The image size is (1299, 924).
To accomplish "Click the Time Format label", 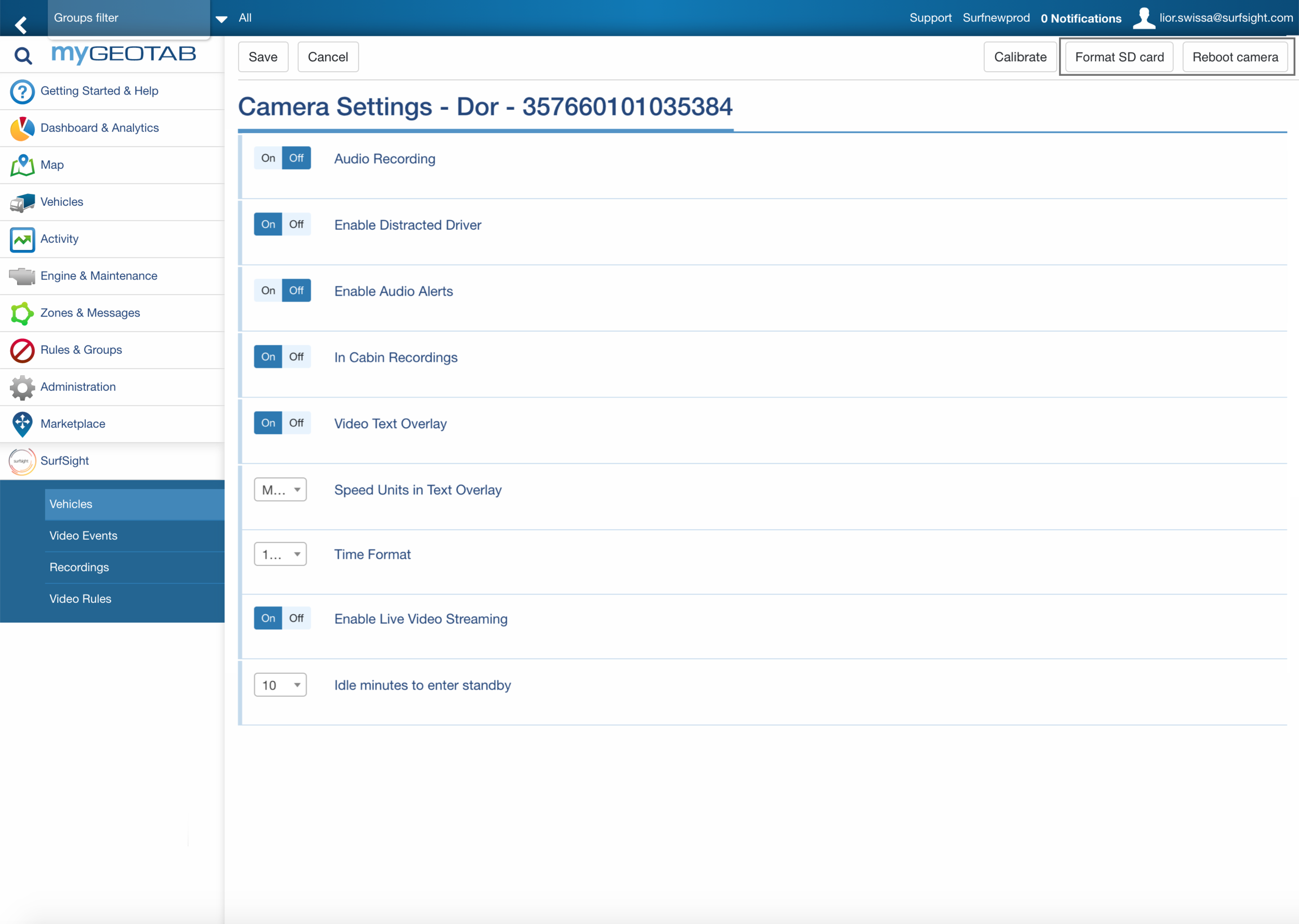I will (x=373, y=555).
